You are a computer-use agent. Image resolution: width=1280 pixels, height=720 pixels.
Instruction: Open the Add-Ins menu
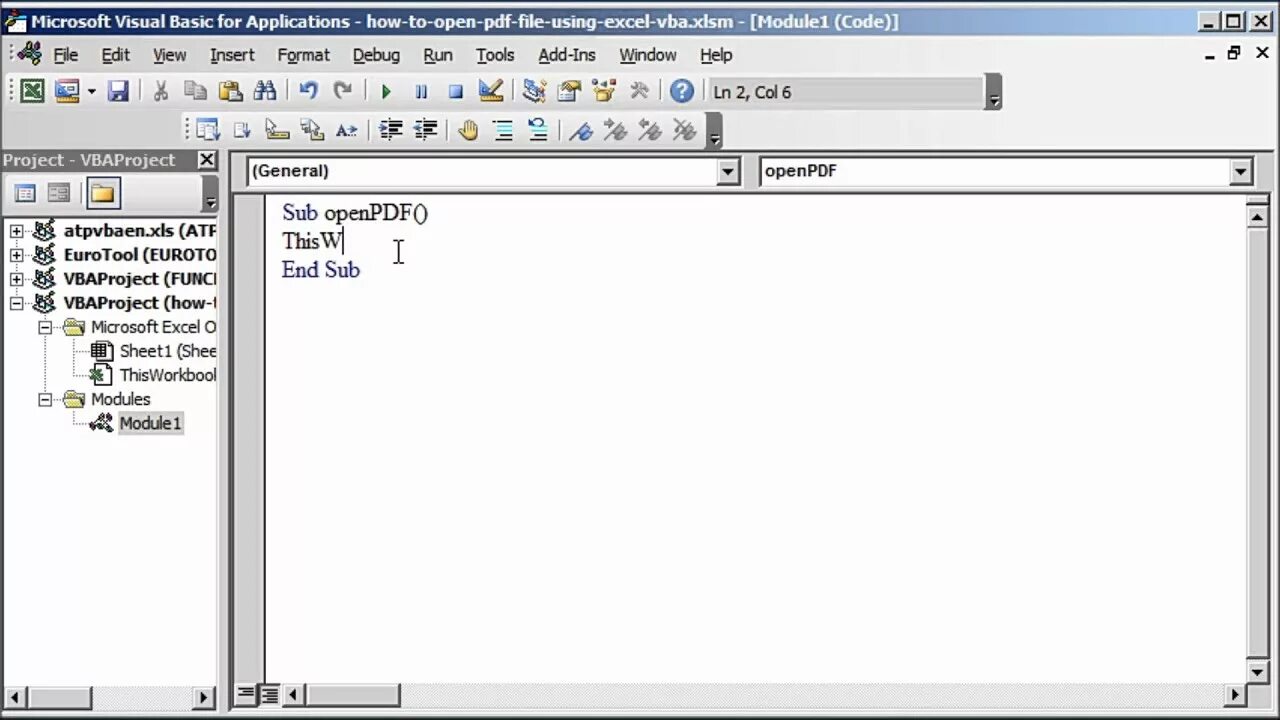coord(567,55)
